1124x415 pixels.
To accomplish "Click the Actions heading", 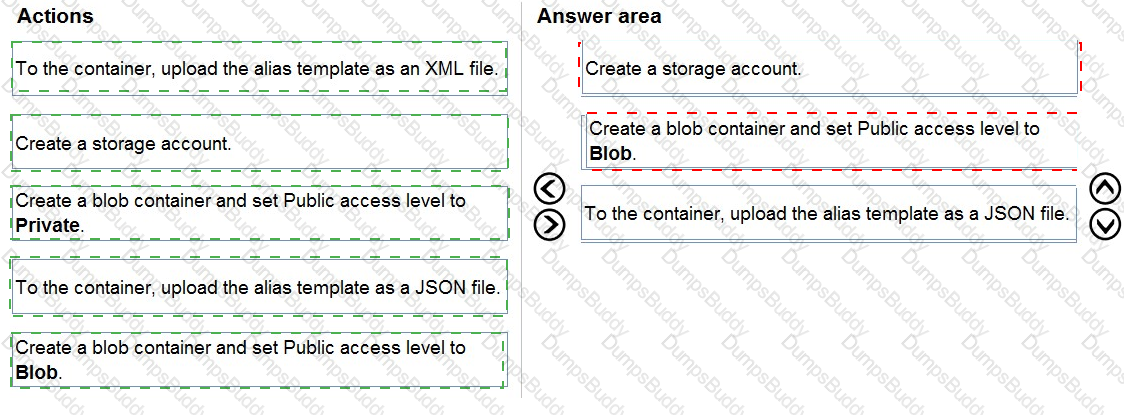I will coord(55,16).
